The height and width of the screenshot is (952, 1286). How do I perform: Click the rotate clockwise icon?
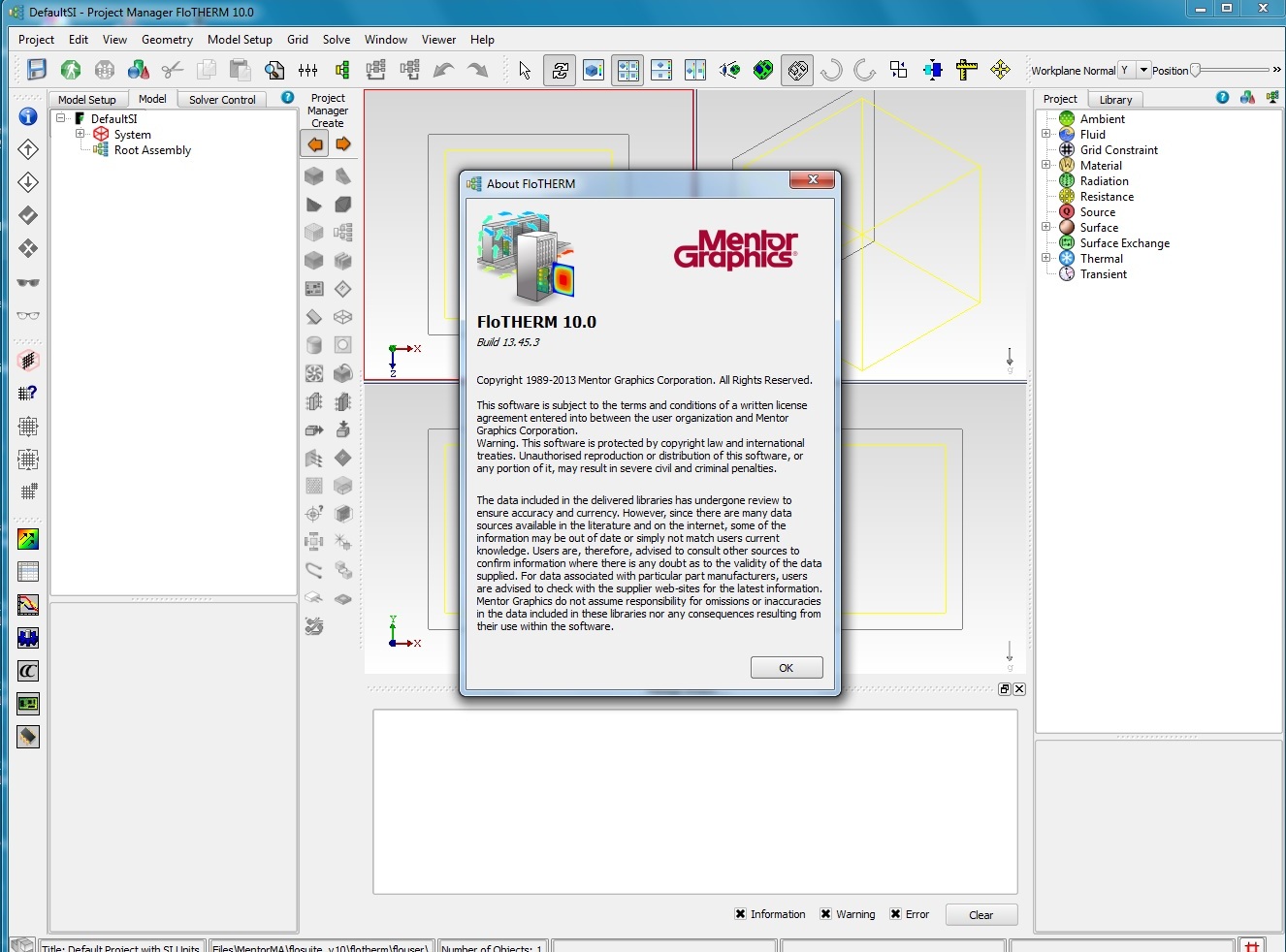[865, 70]
